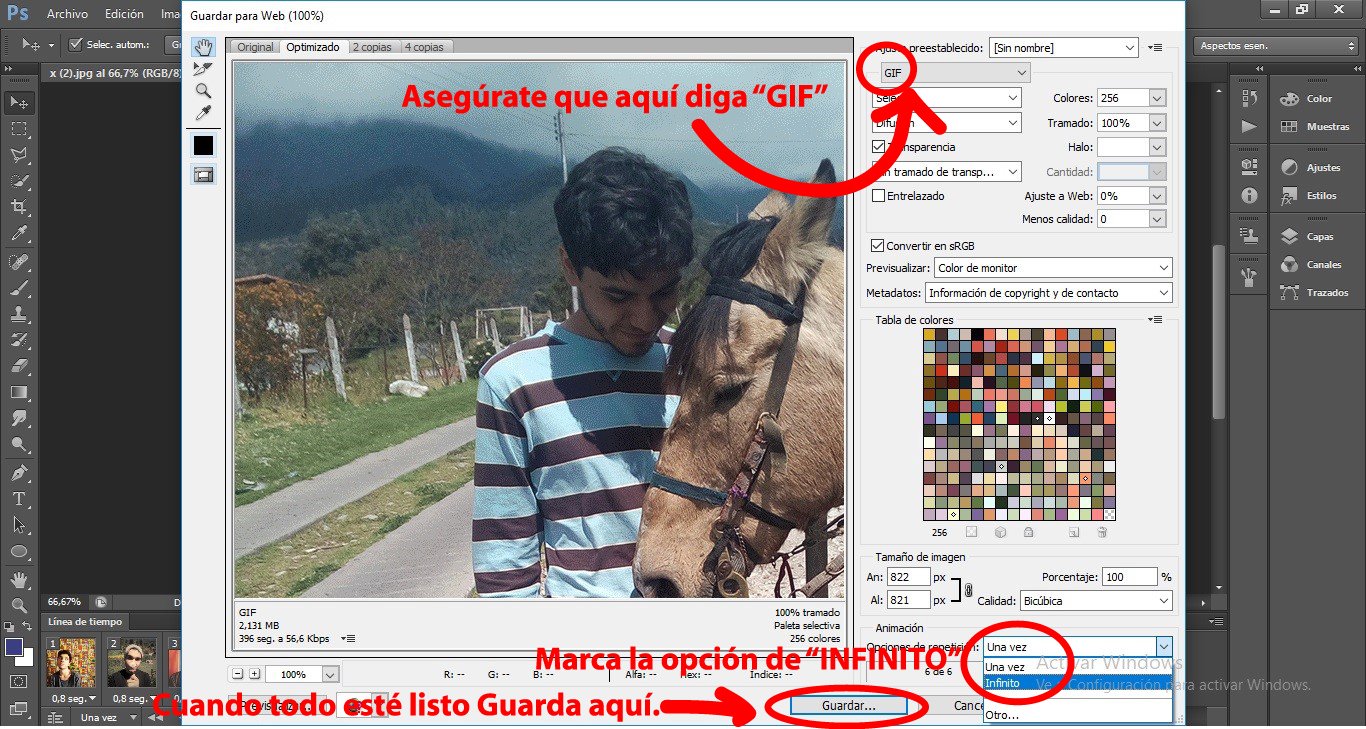Viewport: 1366px width, 729px height.
Task: Click the zoom out minus button
Action: pyautogui.click(x=238, y=674)
